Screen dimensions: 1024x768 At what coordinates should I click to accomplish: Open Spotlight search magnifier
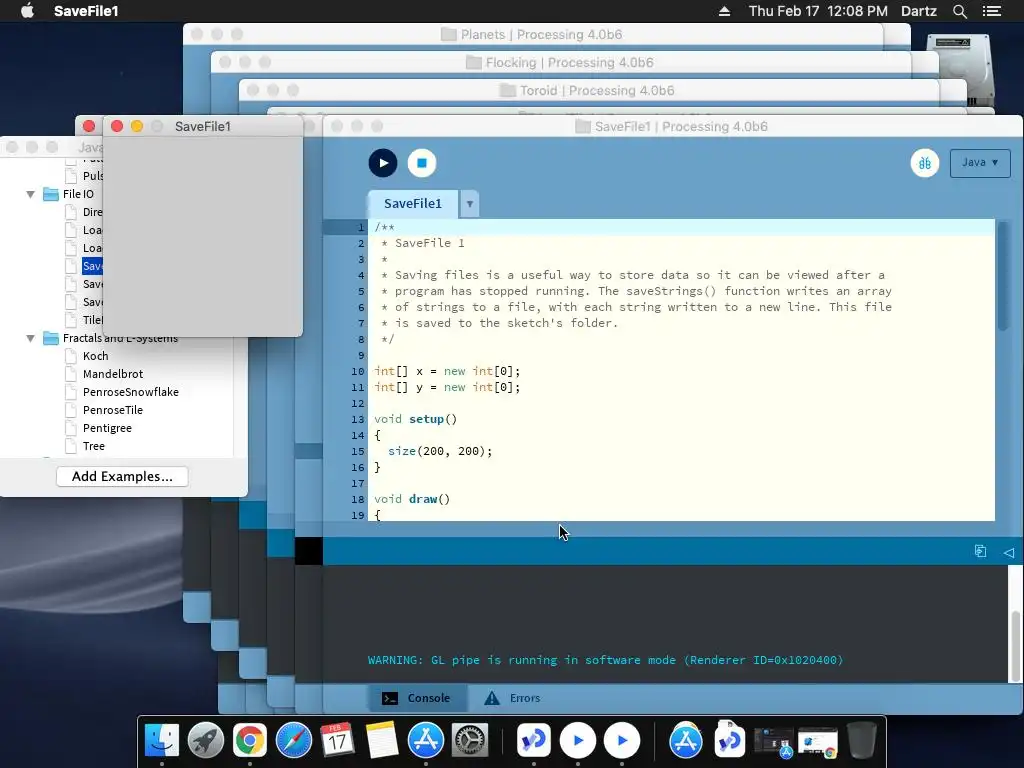click(959, 11)
